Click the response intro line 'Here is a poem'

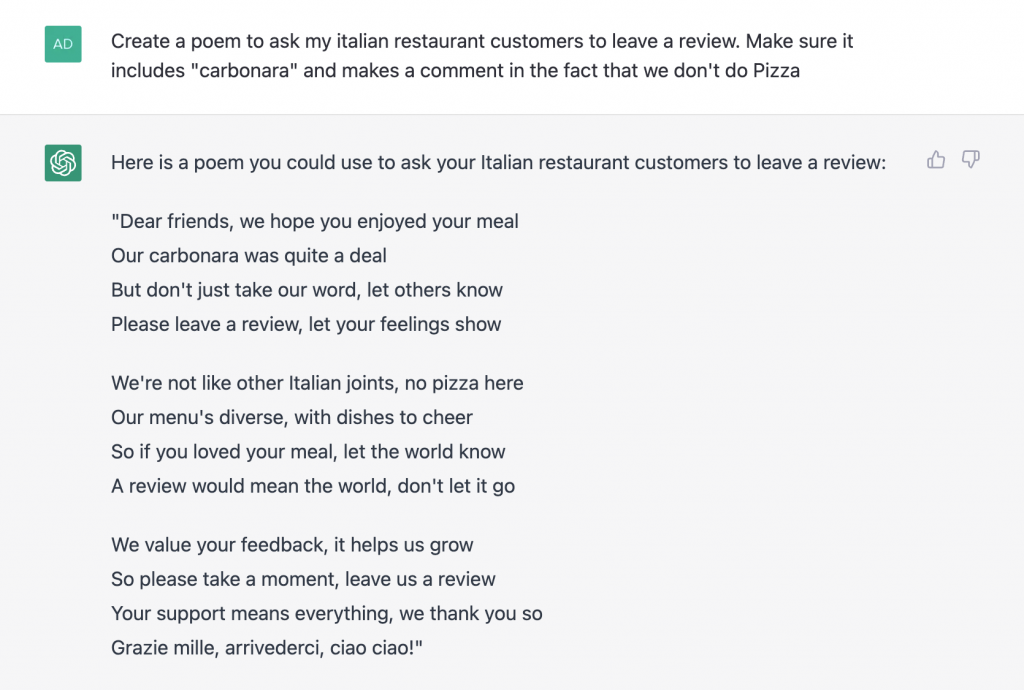coord(498,163)
